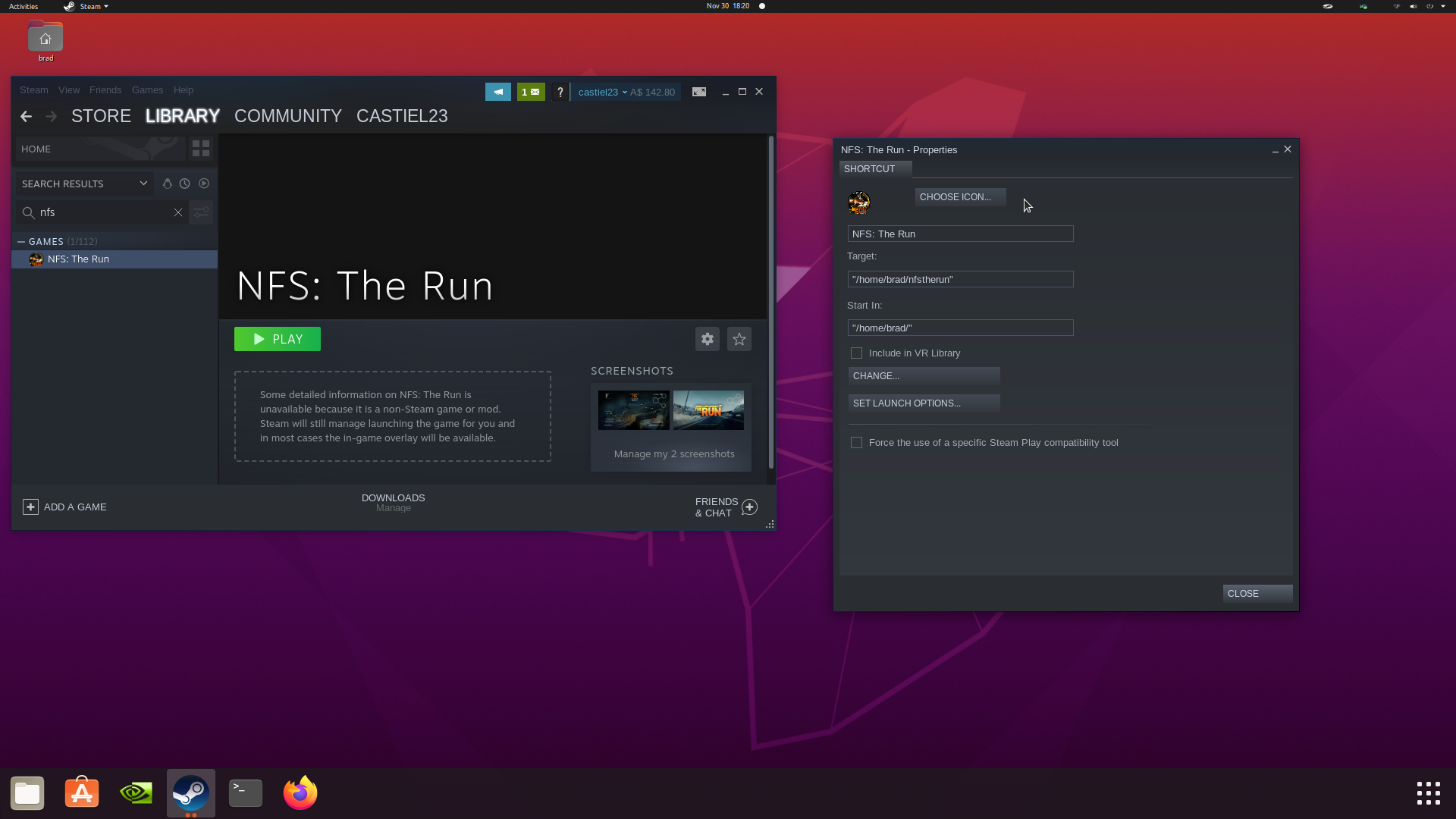Image resolution: width=1456 pixels, height=819 pixels.
Task: Click the CHOOSE ICON button for NFS shortcut
Action: point(955,196)
